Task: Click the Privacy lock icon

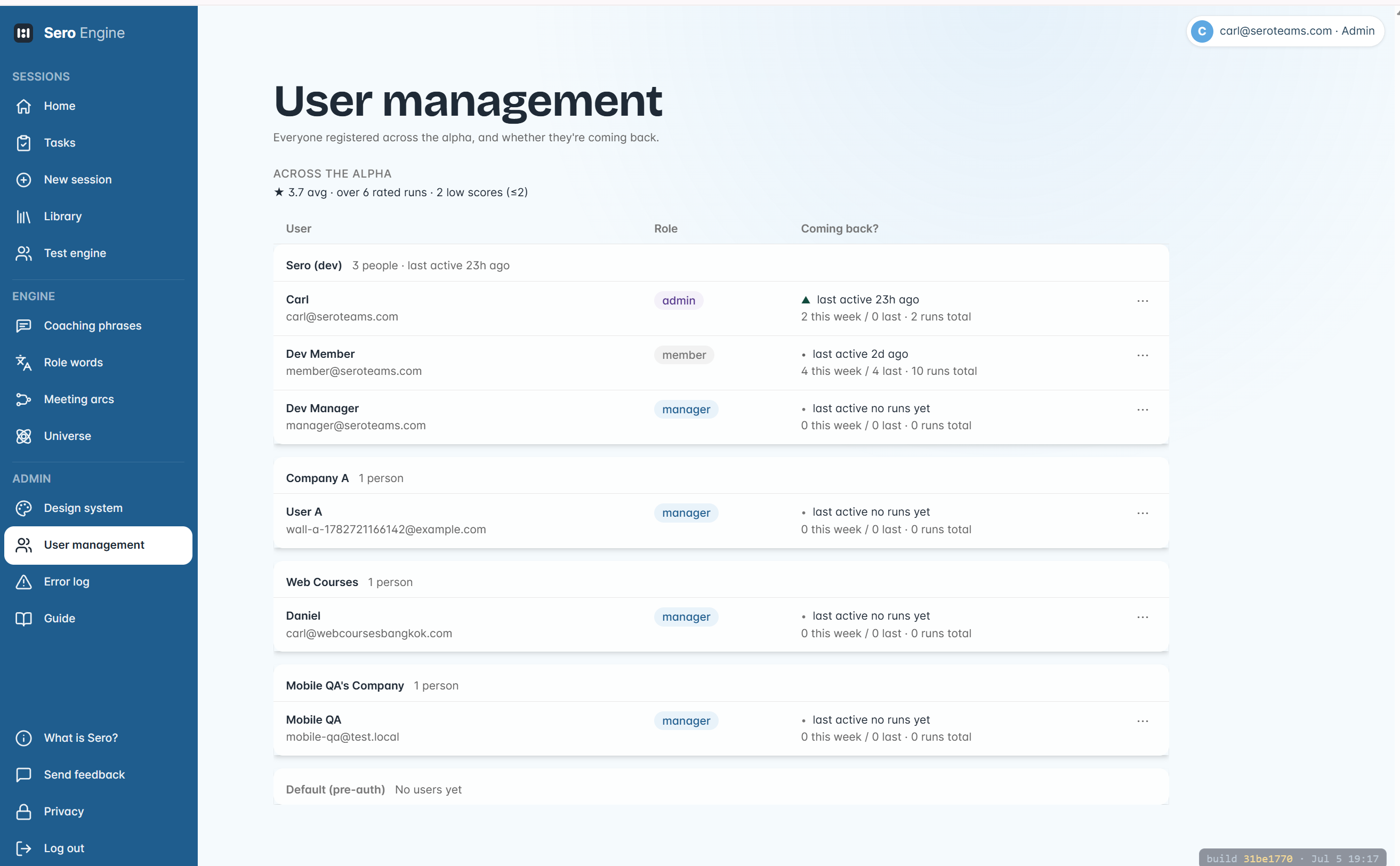Action: point(23,812)
